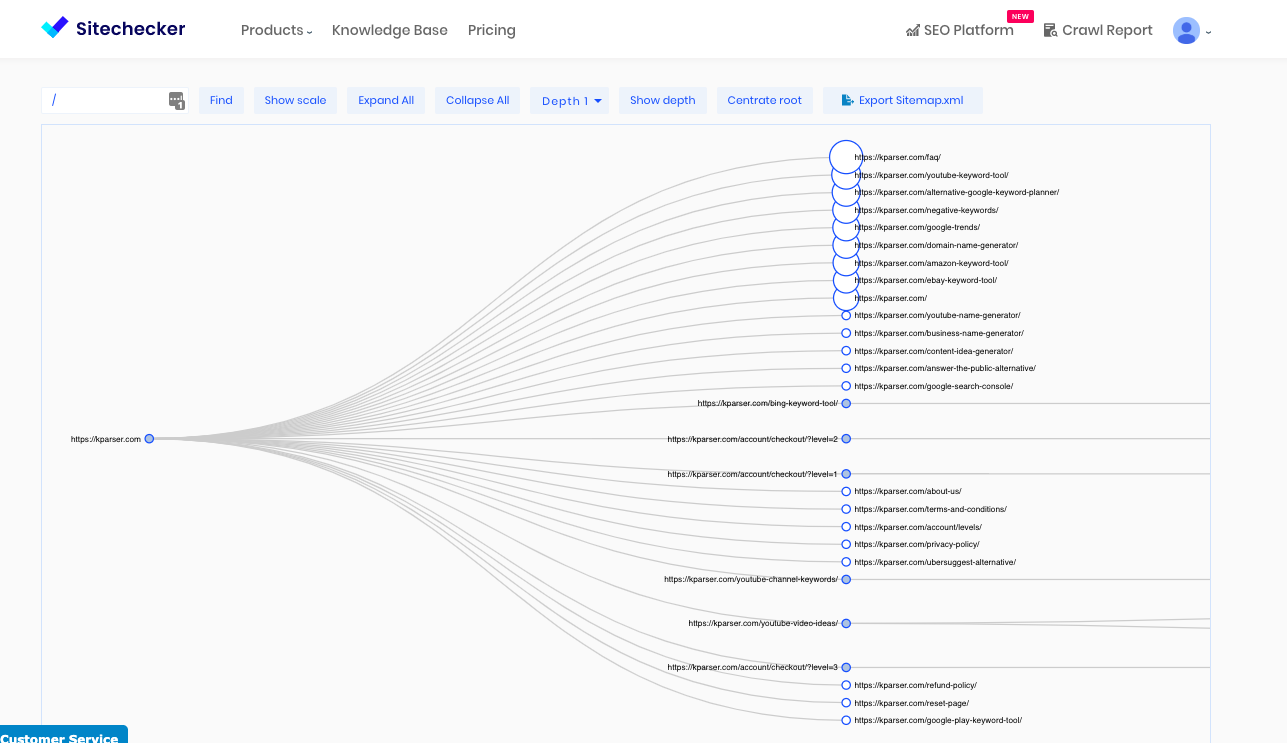This screenshot has width=1287, height=743.
Task: Select the business-name-generator node
Action: [846, 333]
